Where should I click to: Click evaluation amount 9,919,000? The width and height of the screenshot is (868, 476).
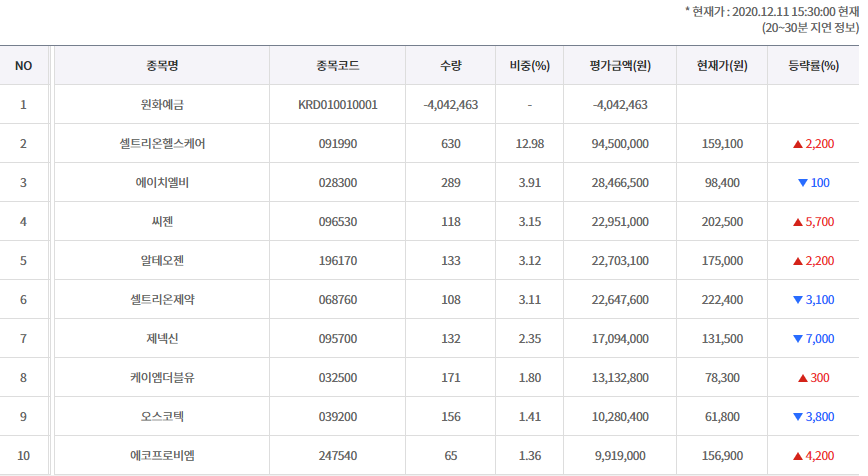coord(620,456)
